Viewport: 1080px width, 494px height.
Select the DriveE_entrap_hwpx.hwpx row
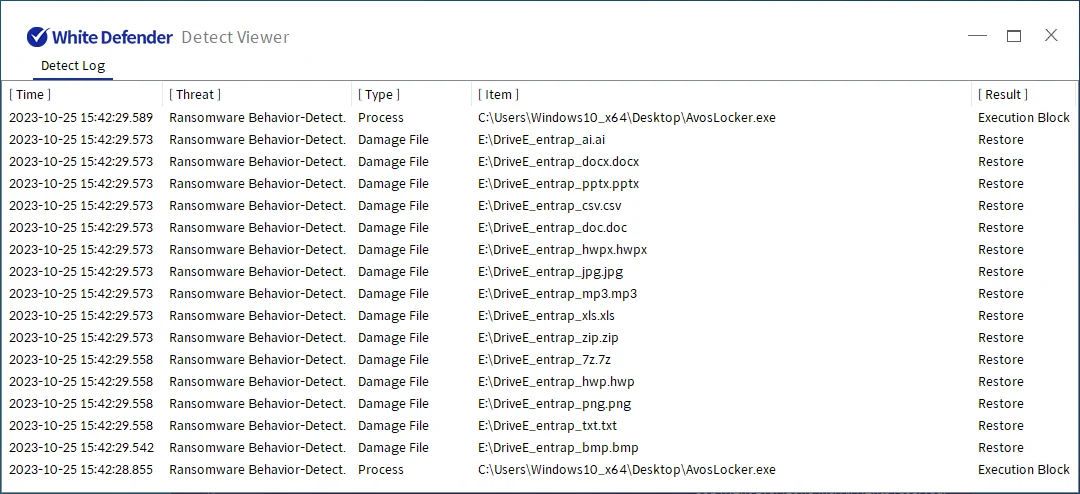pyautogui.click(x=562, y=250)
